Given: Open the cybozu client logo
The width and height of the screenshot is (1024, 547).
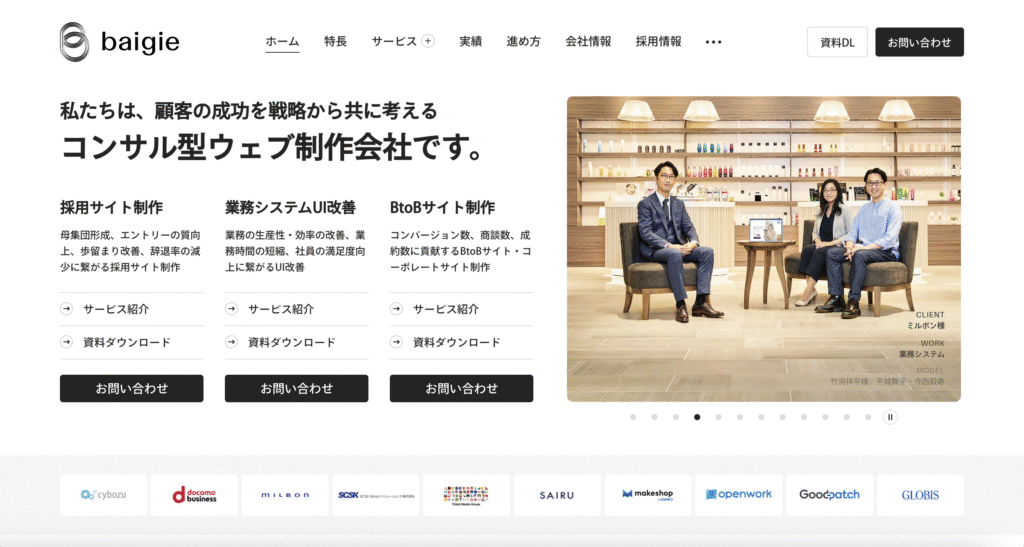Looking at the screenshot, I should tap(103, 495).
